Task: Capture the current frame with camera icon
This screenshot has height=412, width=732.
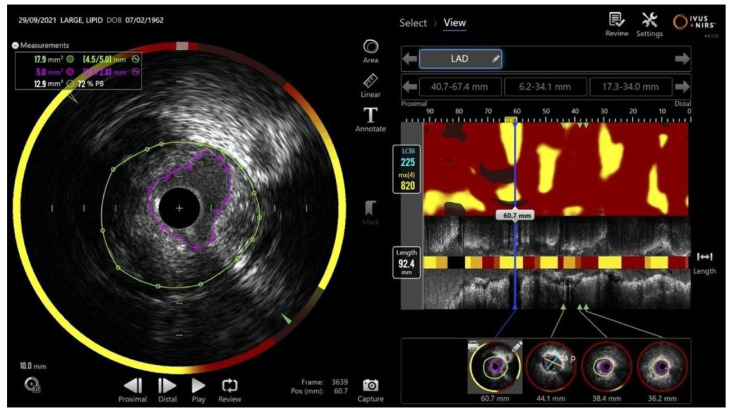Action: 371,390
